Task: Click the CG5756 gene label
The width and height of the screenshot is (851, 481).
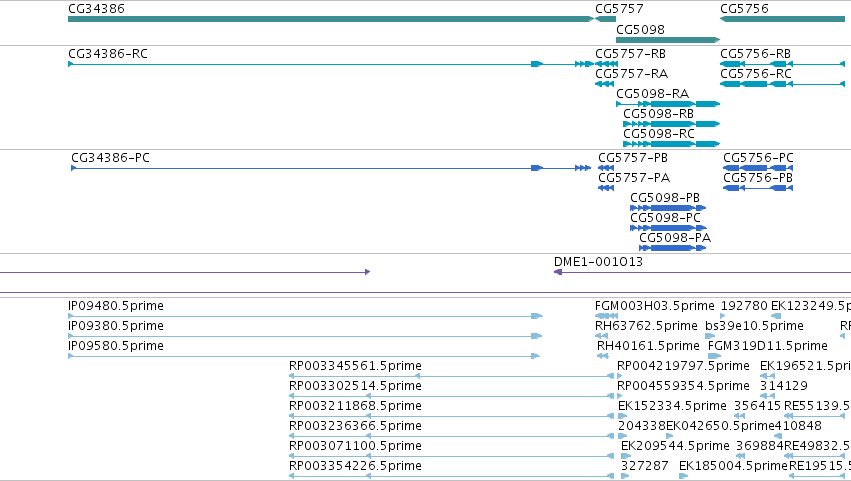Action: pyautogui.click(x=744, y=9)
